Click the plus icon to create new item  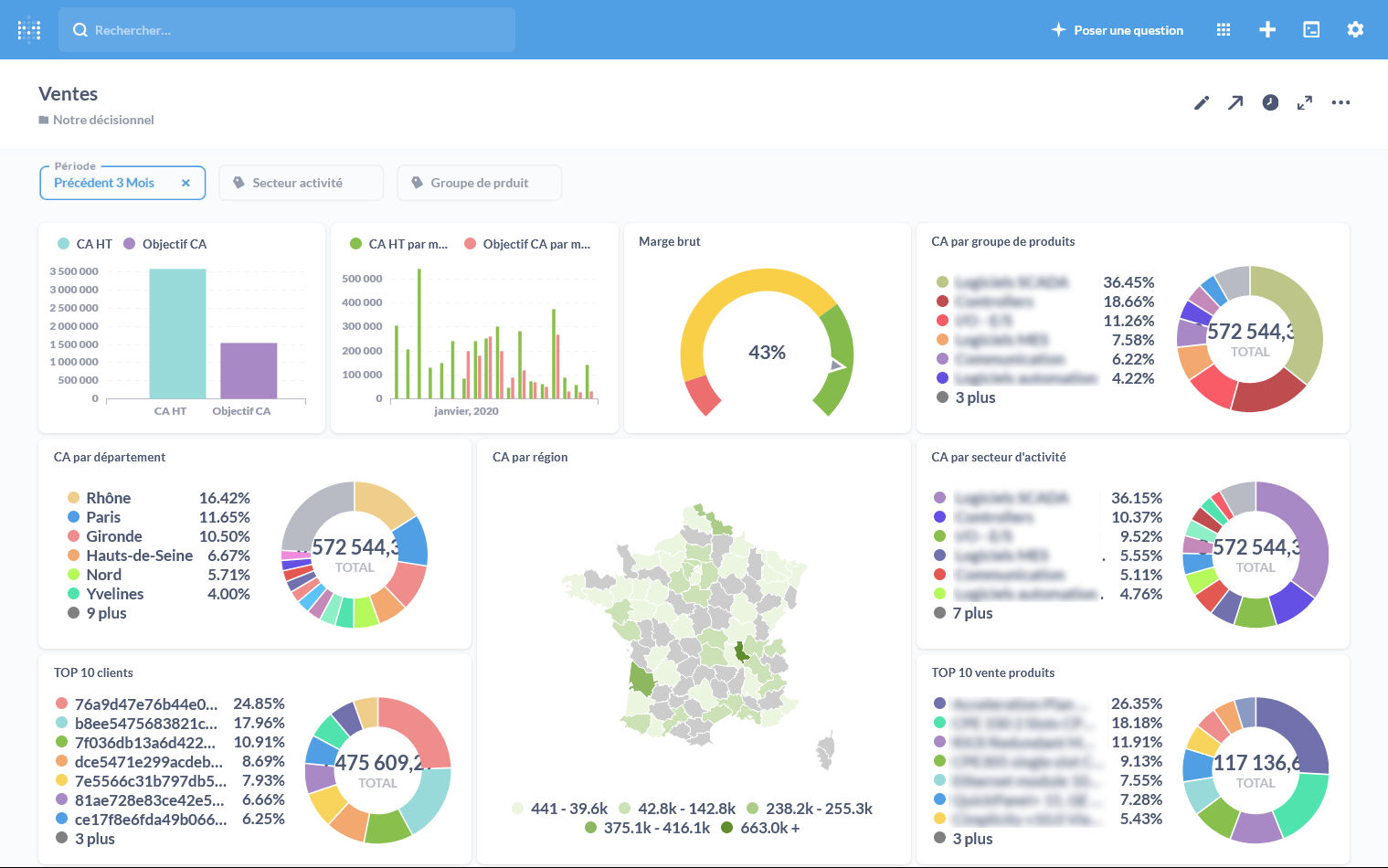(x=1267, y=30)
